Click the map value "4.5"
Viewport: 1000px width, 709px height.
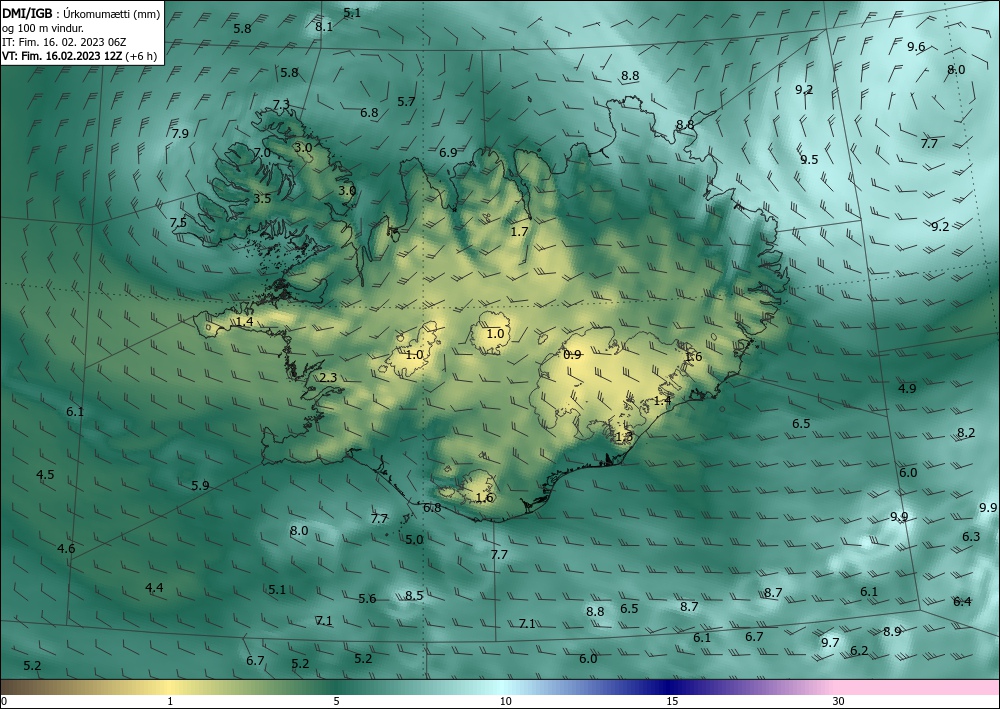pyautogui.click(x=45, y=475)
